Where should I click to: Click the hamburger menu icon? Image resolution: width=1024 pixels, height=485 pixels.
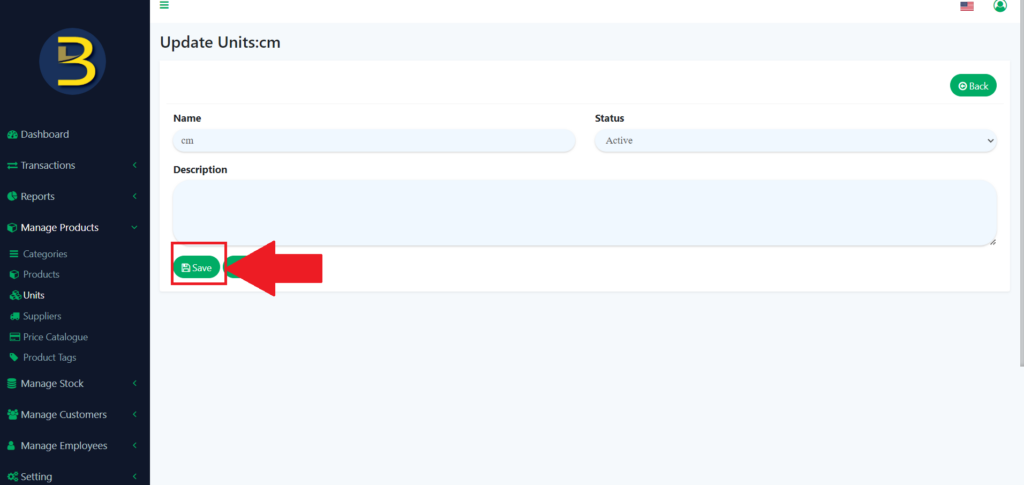pyautogui.click(x=164, y=6)
